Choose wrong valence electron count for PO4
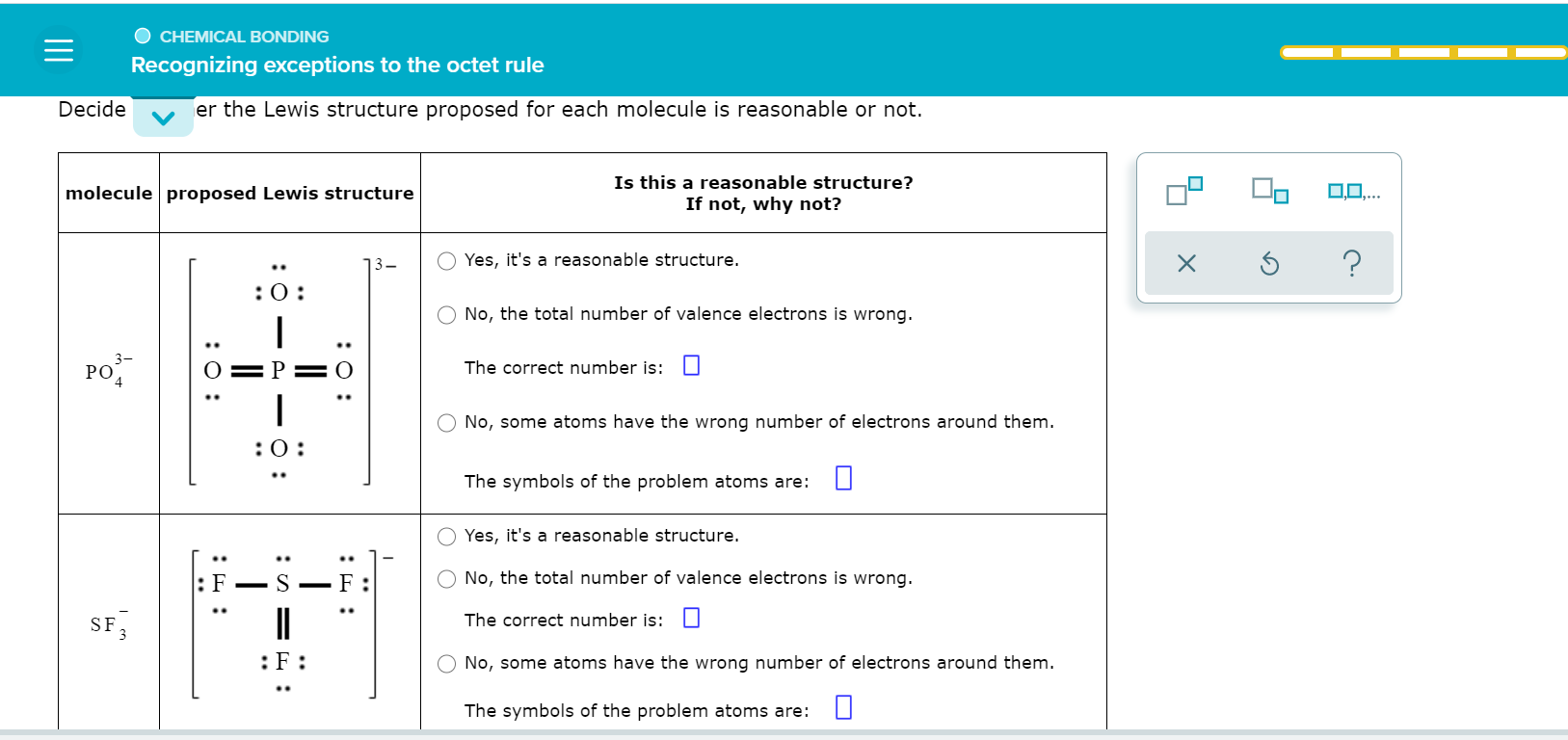The image size is (1568, 740). (x=446, y=313)
